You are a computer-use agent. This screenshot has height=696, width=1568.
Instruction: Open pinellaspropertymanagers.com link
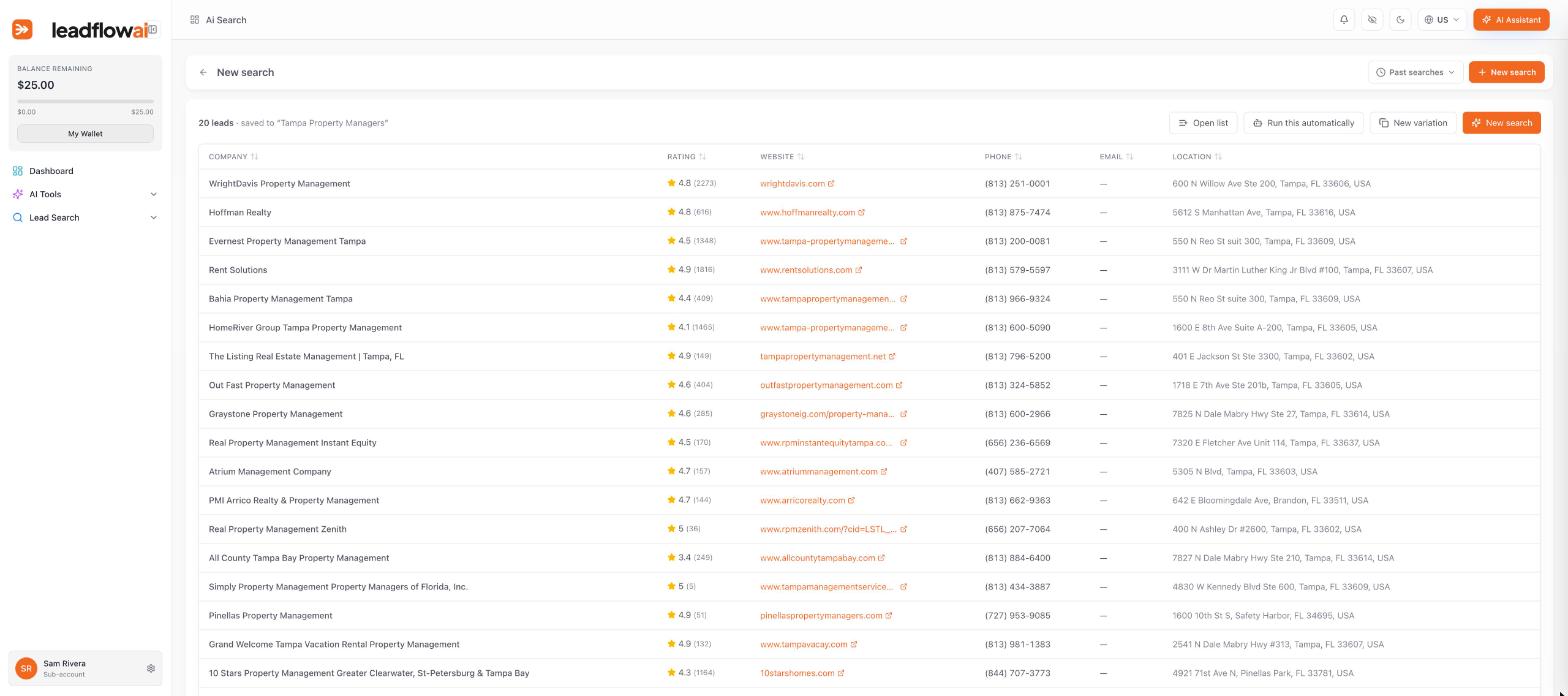[826, 616]
